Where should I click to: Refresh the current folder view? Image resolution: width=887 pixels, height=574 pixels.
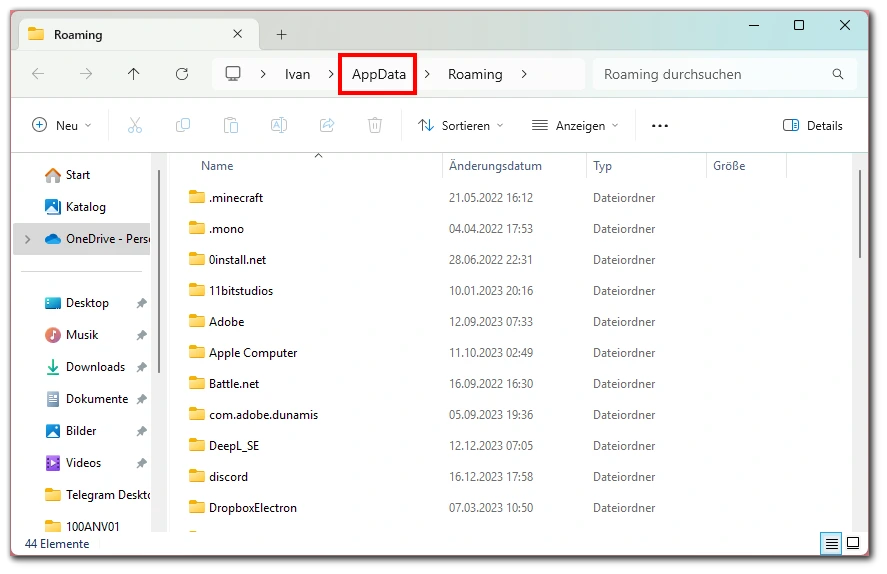pyautogui.click(x=182, y=74)
